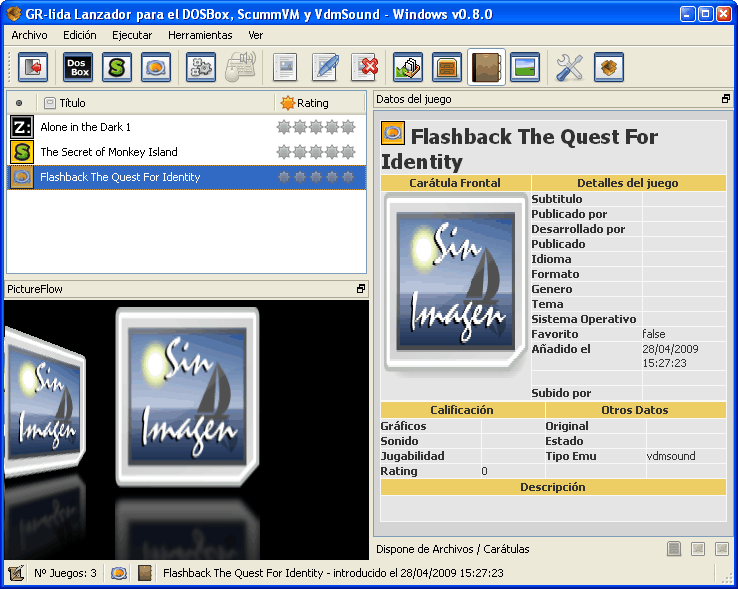Click the Nº Juegos: 3 status text
Screen dimensions: 738x589
point(65,573)
